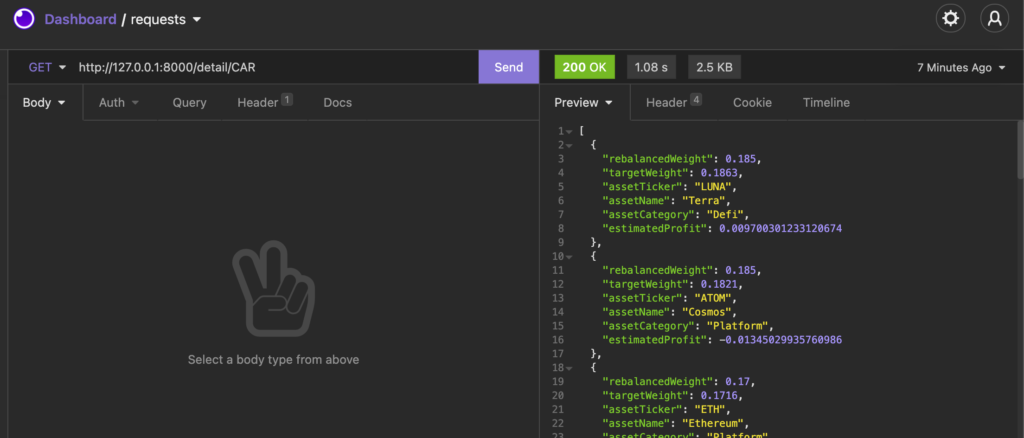Collapse the JSON object at line 10
This screenshot has width=1024, height=438.
569,256
